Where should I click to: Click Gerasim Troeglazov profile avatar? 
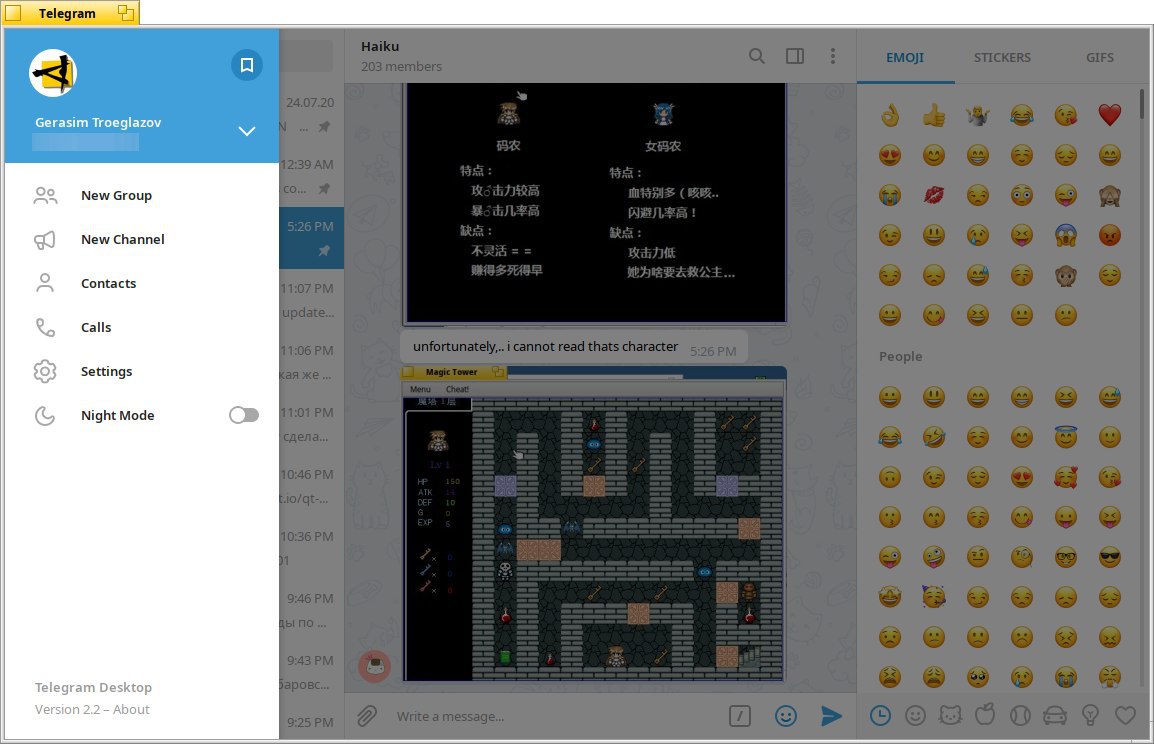coord(53,73)
